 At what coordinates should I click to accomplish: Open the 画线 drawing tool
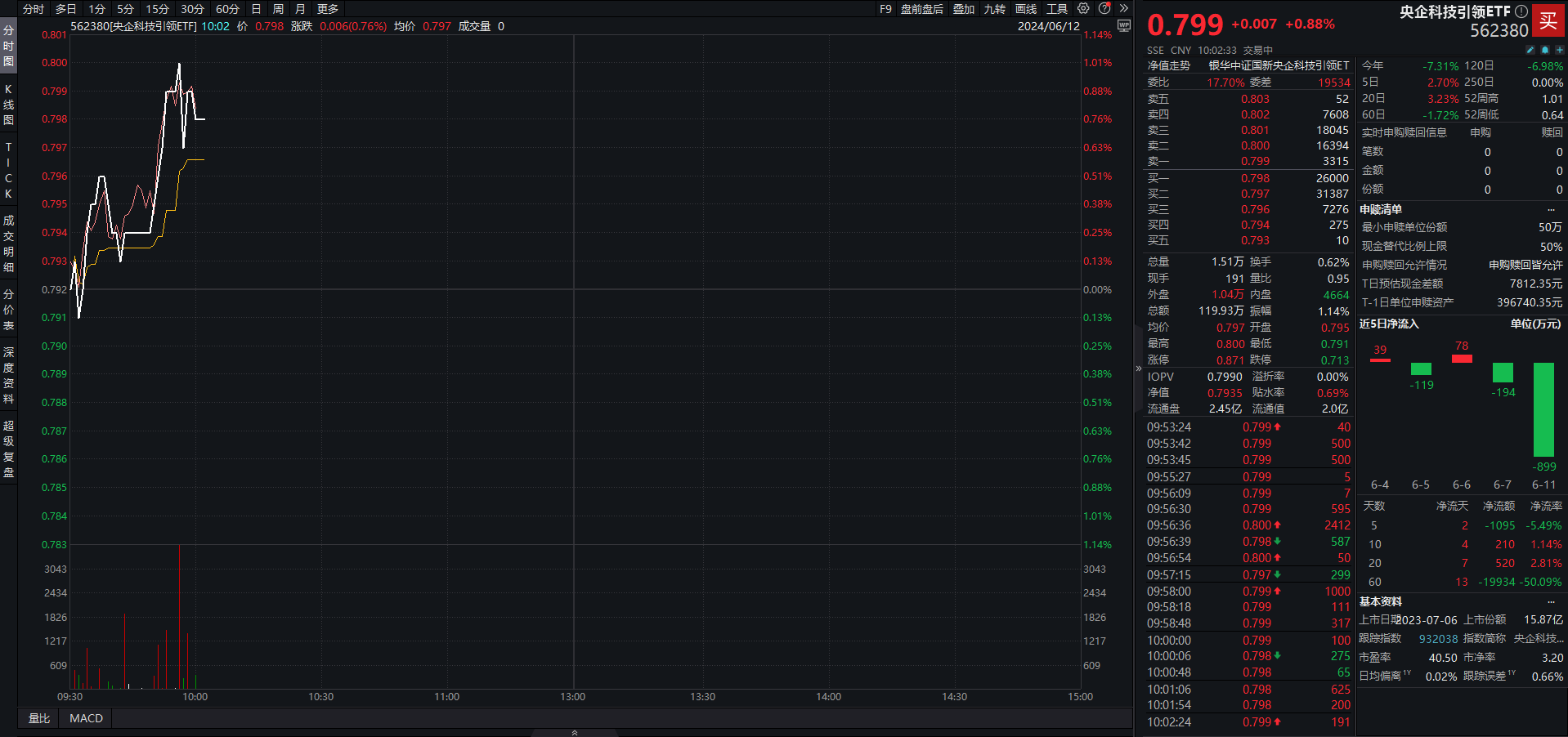[1026, 9]
